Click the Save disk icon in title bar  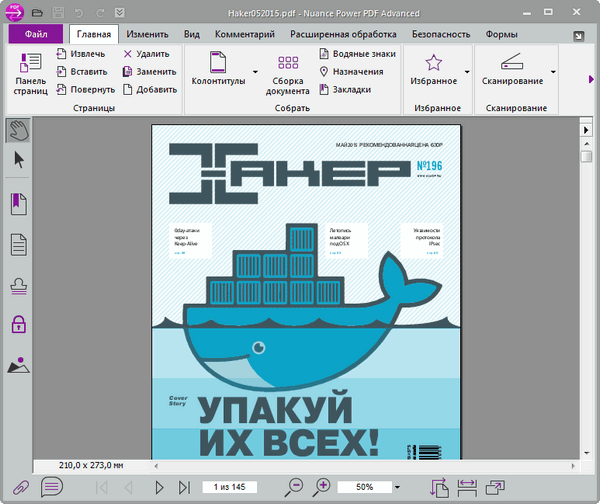(58, 13)
